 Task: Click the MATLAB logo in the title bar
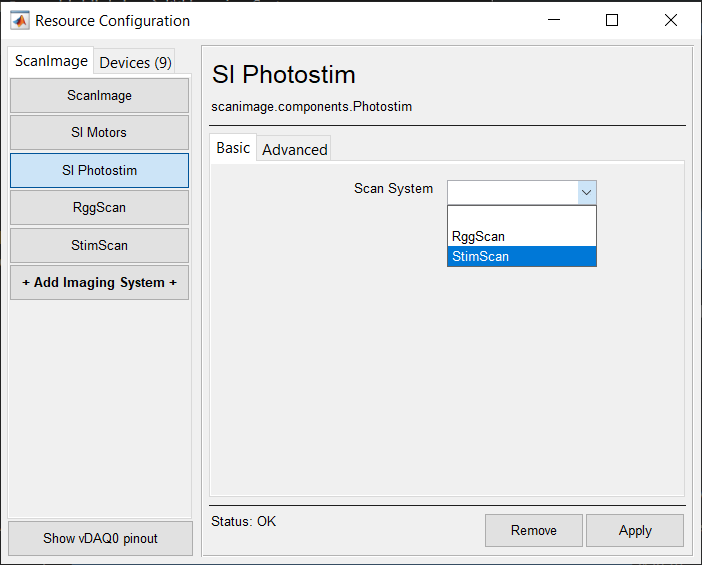20,21
